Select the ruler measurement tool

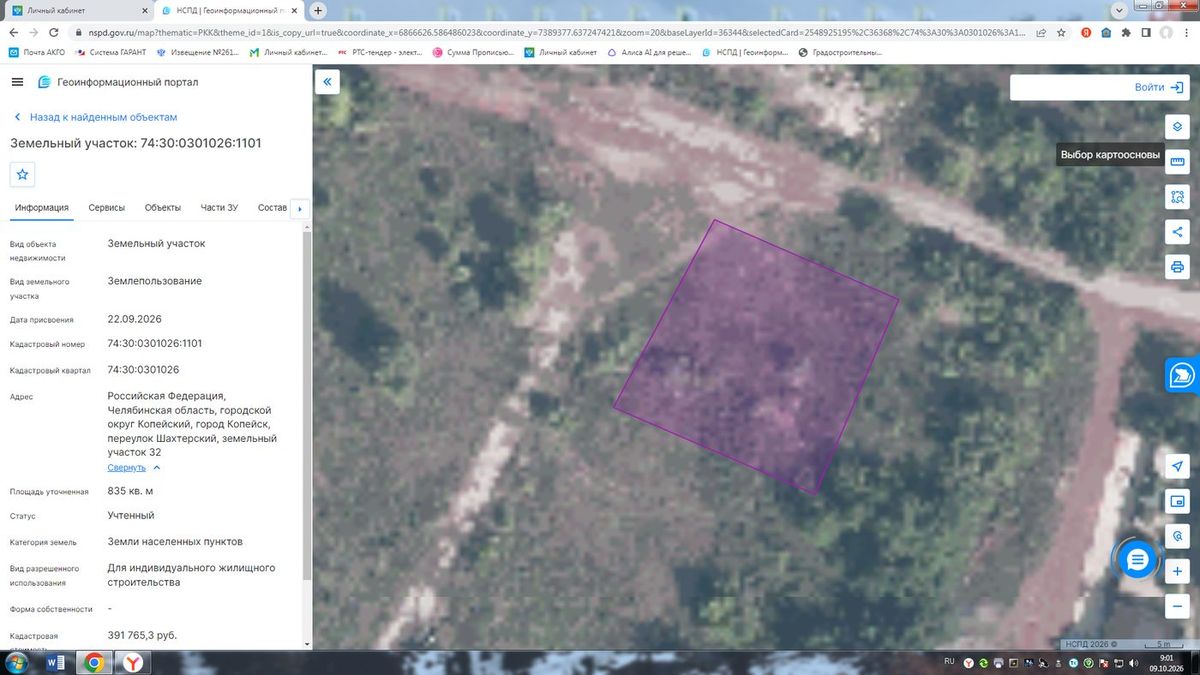point(1177,162)
